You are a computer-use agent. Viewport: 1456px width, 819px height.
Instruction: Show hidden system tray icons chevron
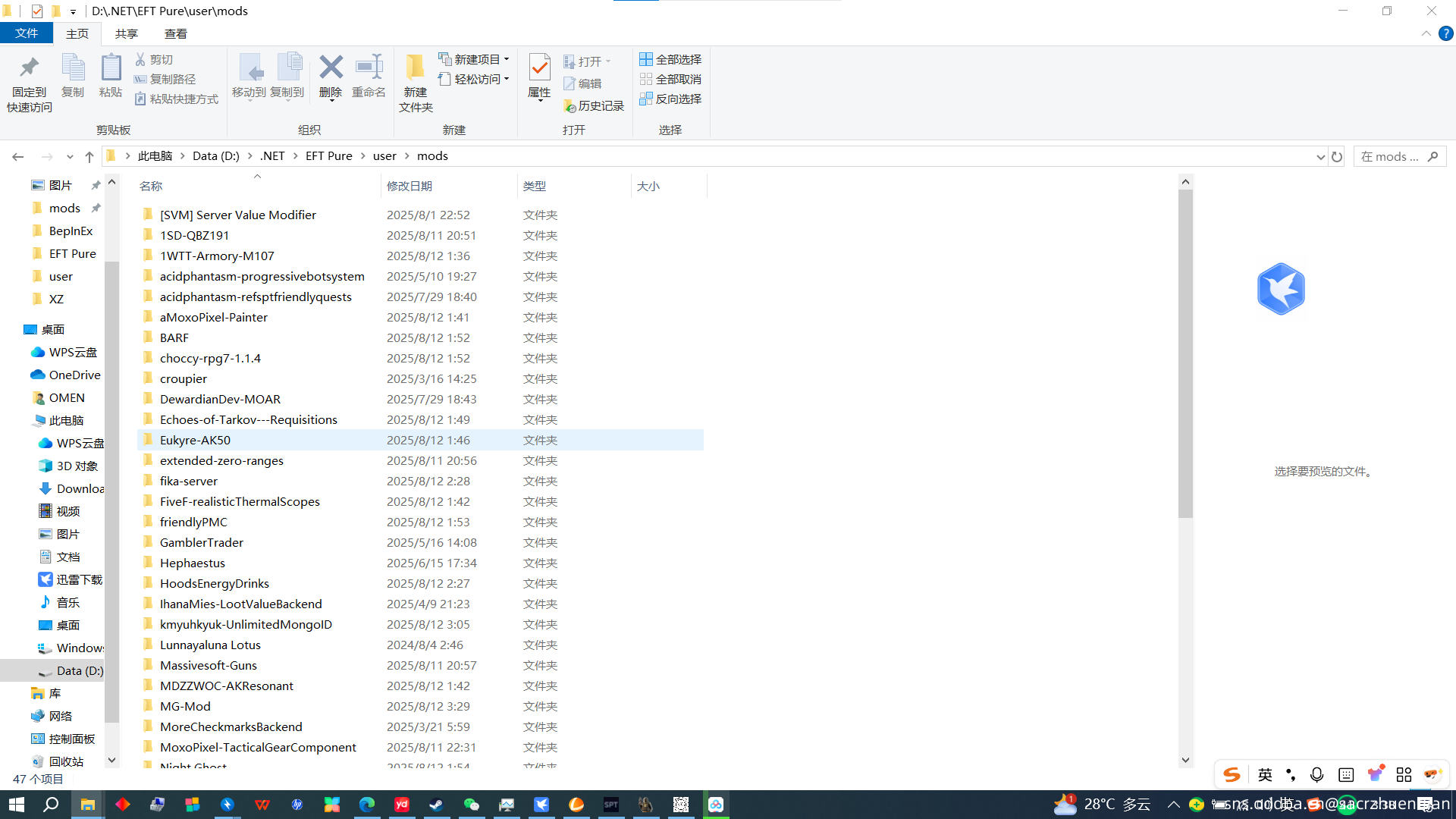[x=1173, y=805]
